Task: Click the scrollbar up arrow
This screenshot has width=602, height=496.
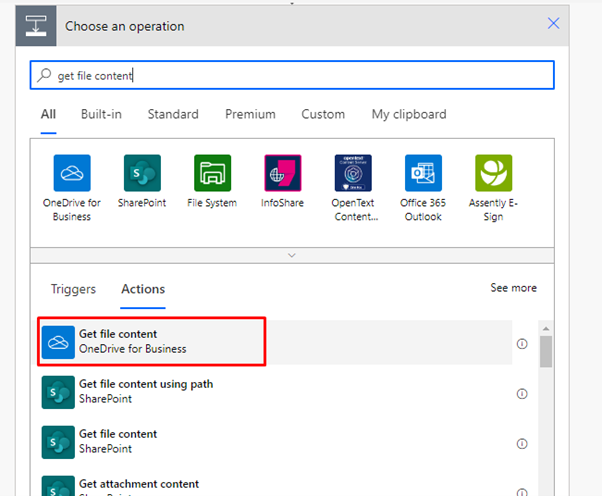Action: (546, 329)
